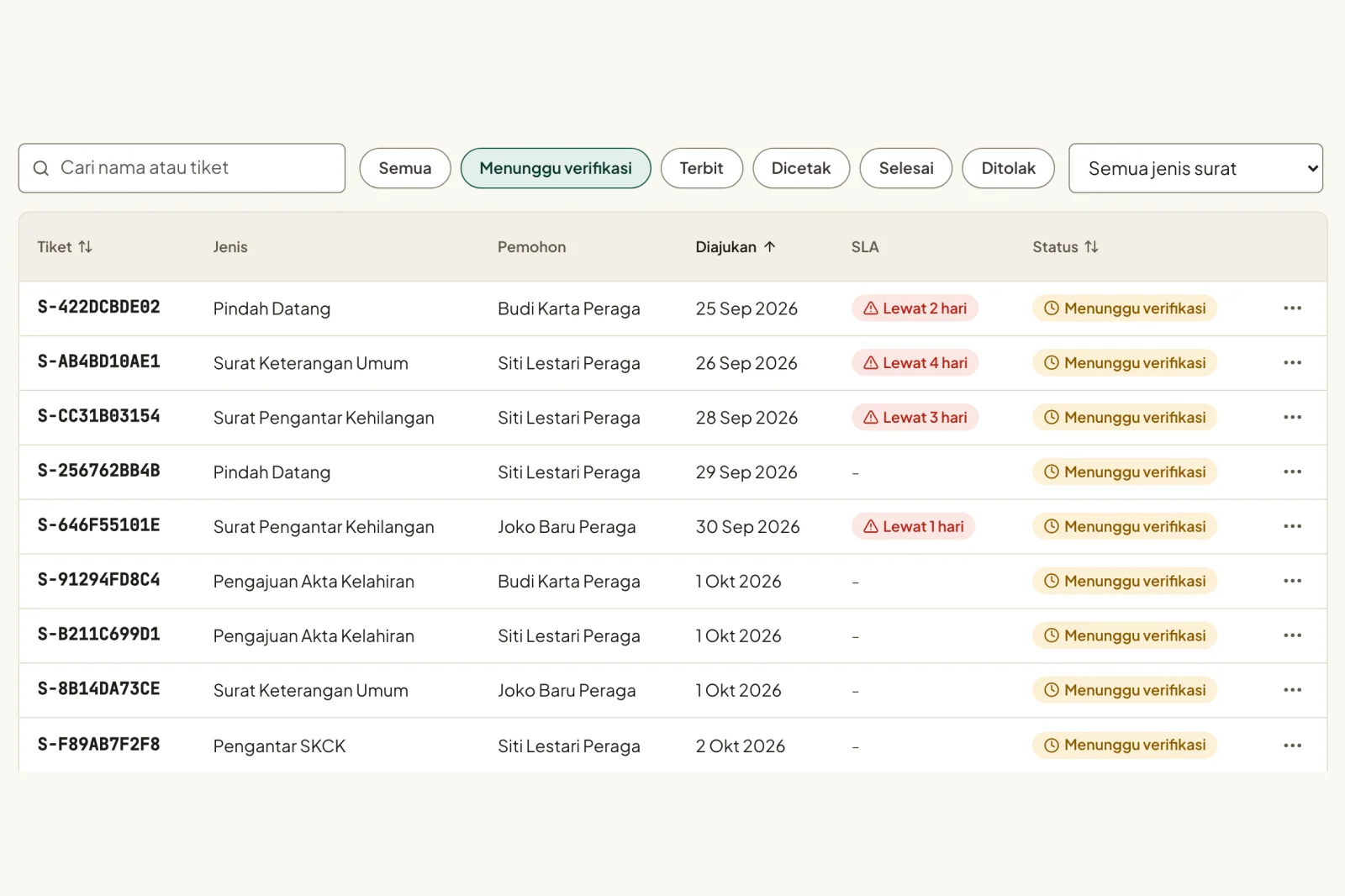This screenshot has height=896, width=1345.
Task: Open actions menu for ticket S-F89AB7F2F8
Action: (1292, 746)
